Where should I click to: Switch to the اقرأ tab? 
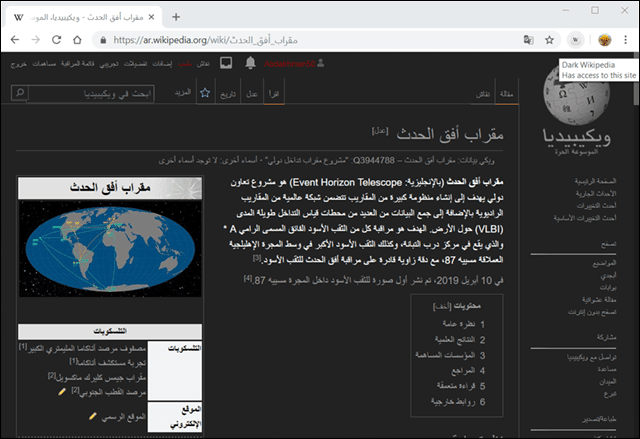pos(274,94)
